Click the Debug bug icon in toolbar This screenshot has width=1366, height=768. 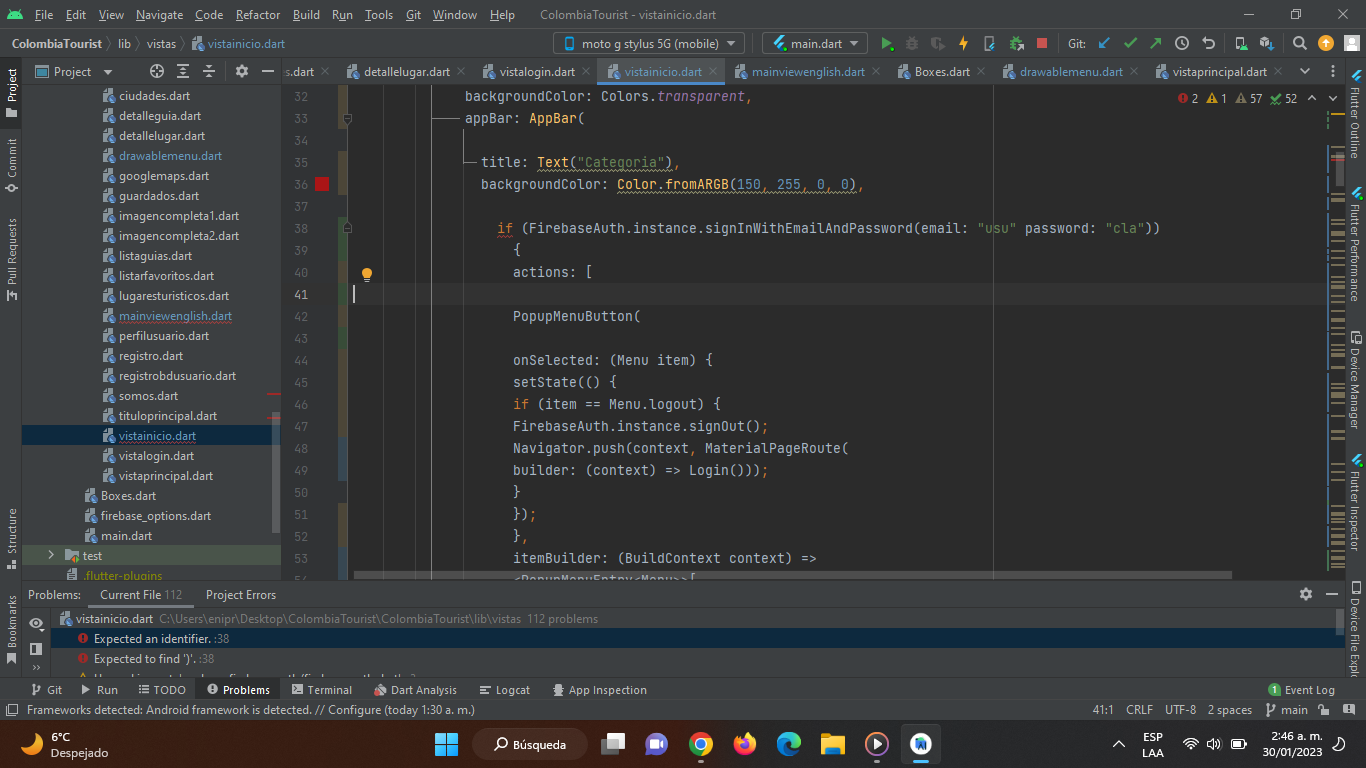[x=912, y=44]
